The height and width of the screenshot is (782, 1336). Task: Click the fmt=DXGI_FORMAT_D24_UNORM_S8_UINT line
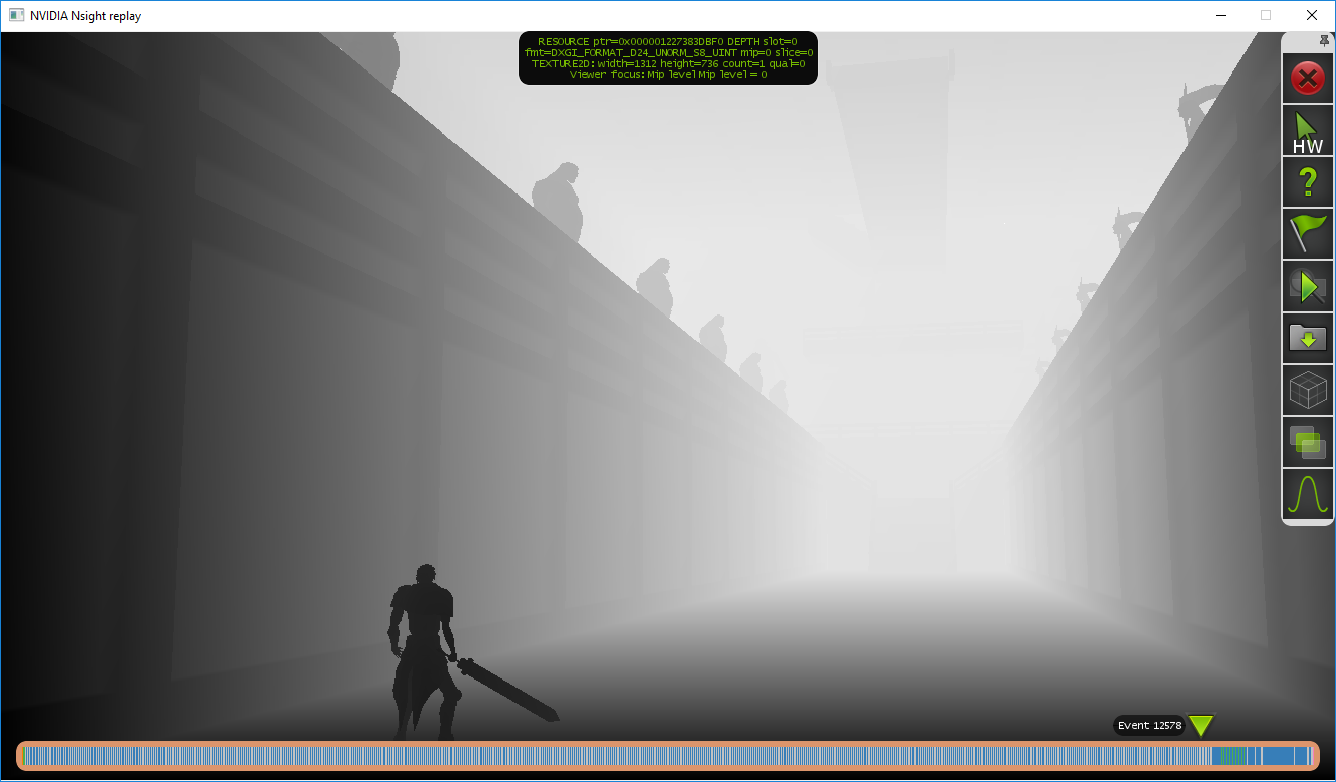(x=668, y=52)
